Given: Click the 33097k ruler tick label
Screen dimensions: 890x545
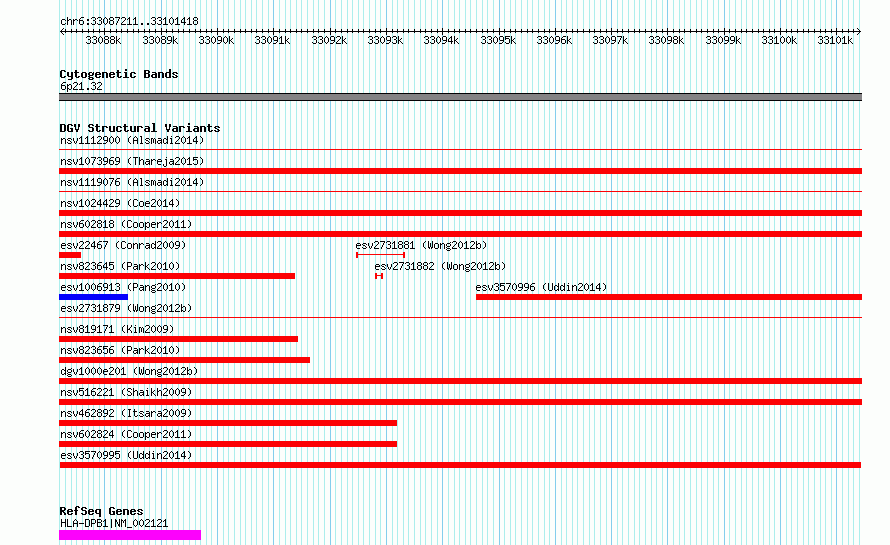Looking at the screenshot, I should pyautogui.click(x=610, y=40).
